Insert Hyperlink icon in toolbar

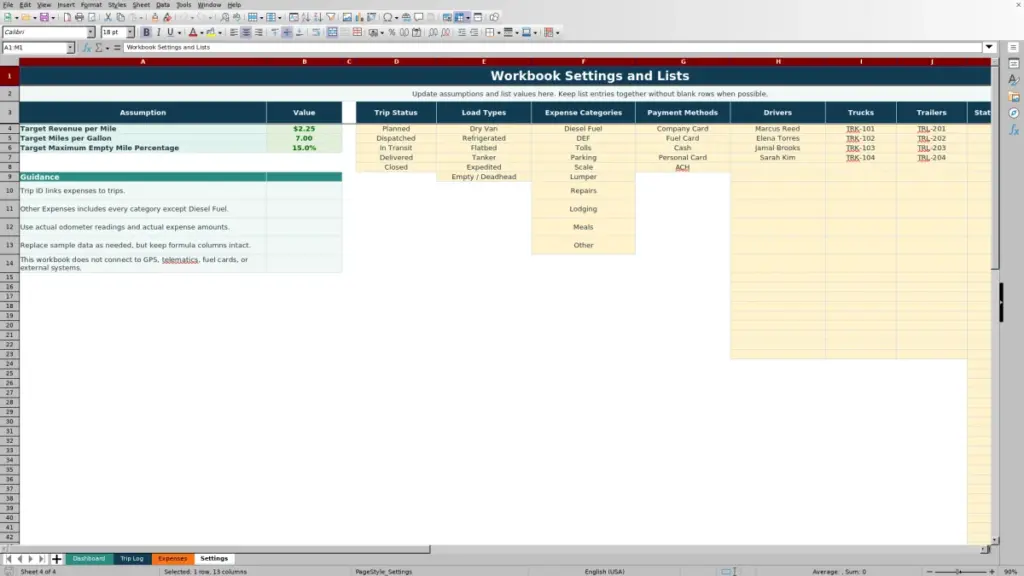(406, 17)
